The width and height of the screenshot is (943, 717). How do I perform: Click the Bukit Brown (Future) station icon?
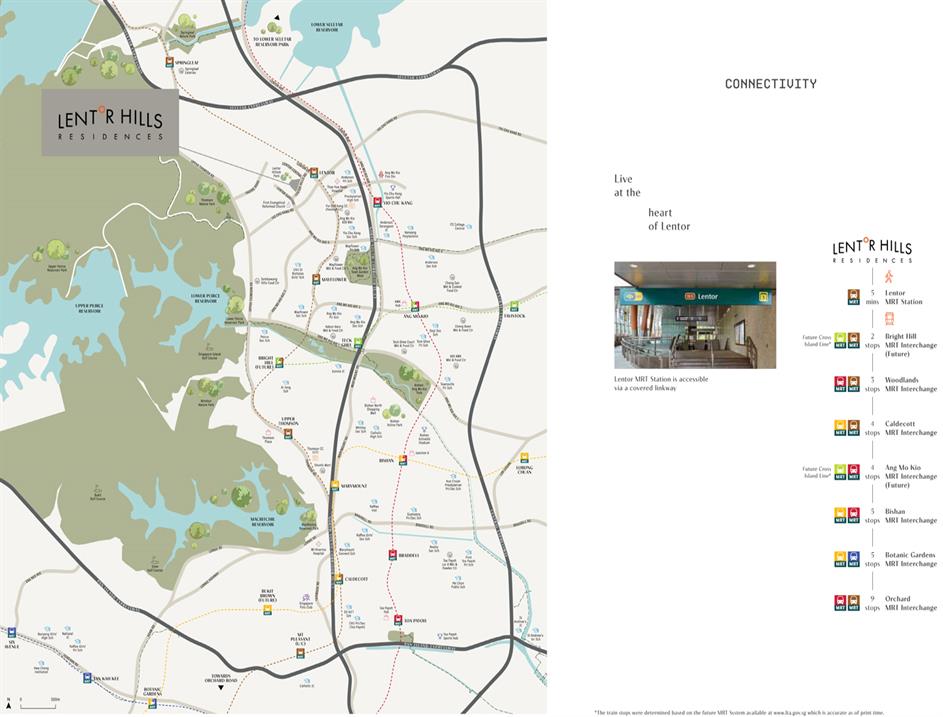268,609
